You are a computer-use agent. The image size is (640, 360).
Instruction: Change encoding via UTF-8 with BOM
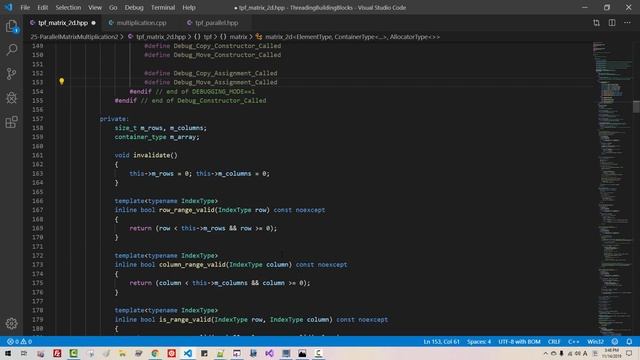[x=519, y=342]
